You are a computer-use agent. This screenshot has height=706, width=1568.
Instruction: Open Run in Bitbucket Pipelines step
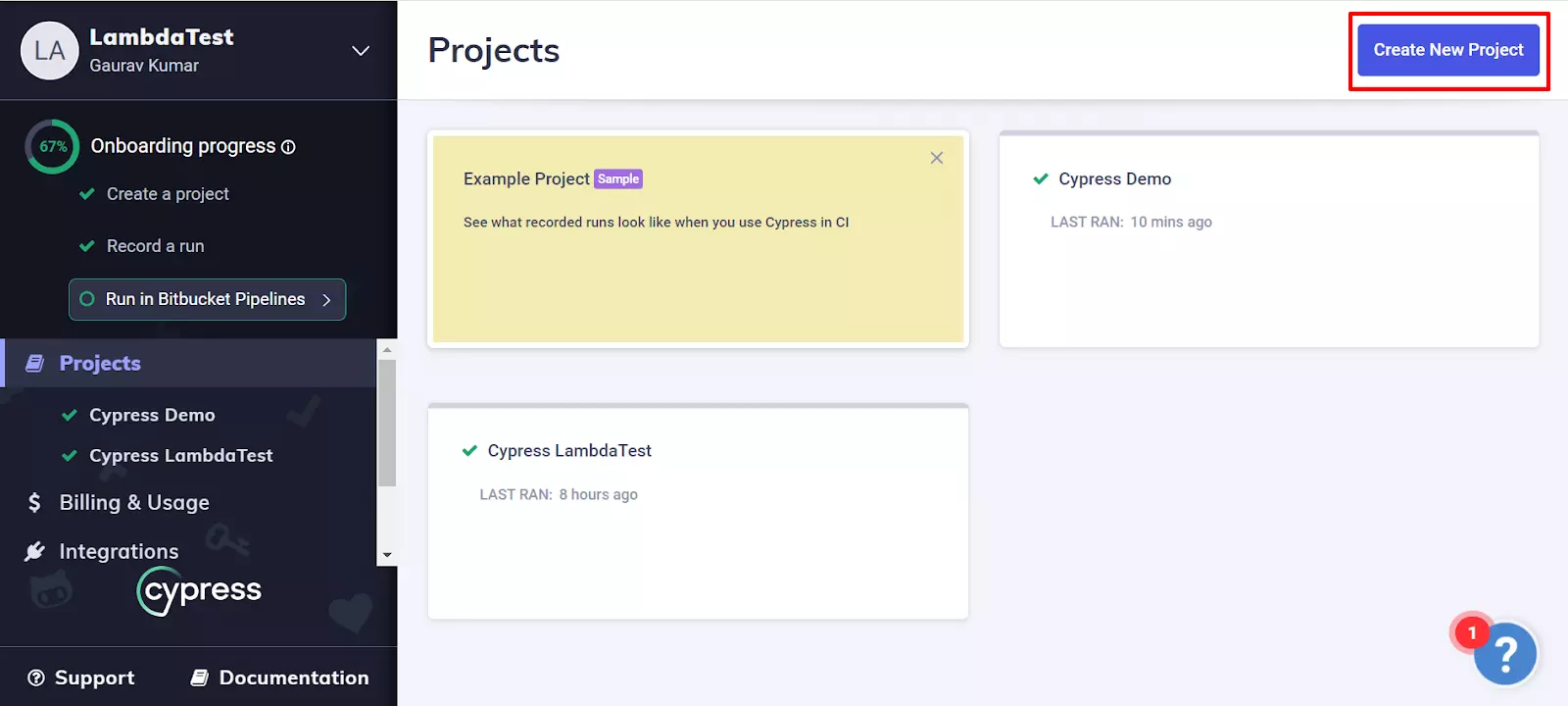(207, 300)
